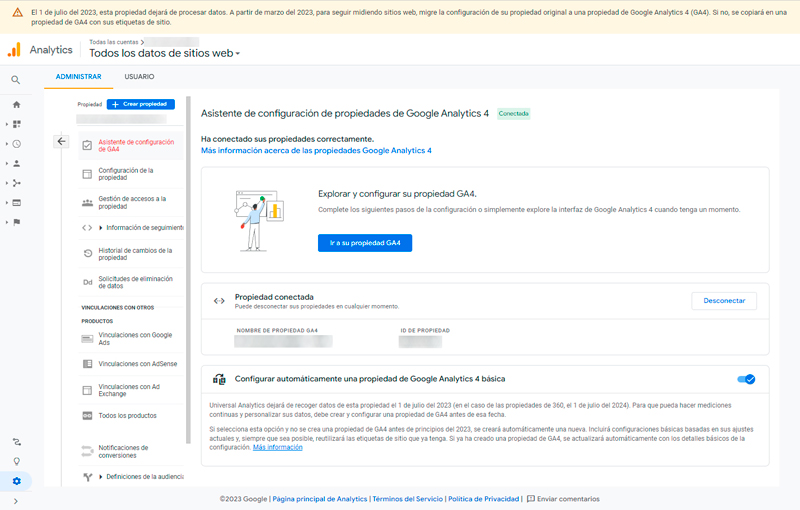Open the Realtime clock icon
Image resolution: width=800 pixels, height=510 pixels.
16,144
